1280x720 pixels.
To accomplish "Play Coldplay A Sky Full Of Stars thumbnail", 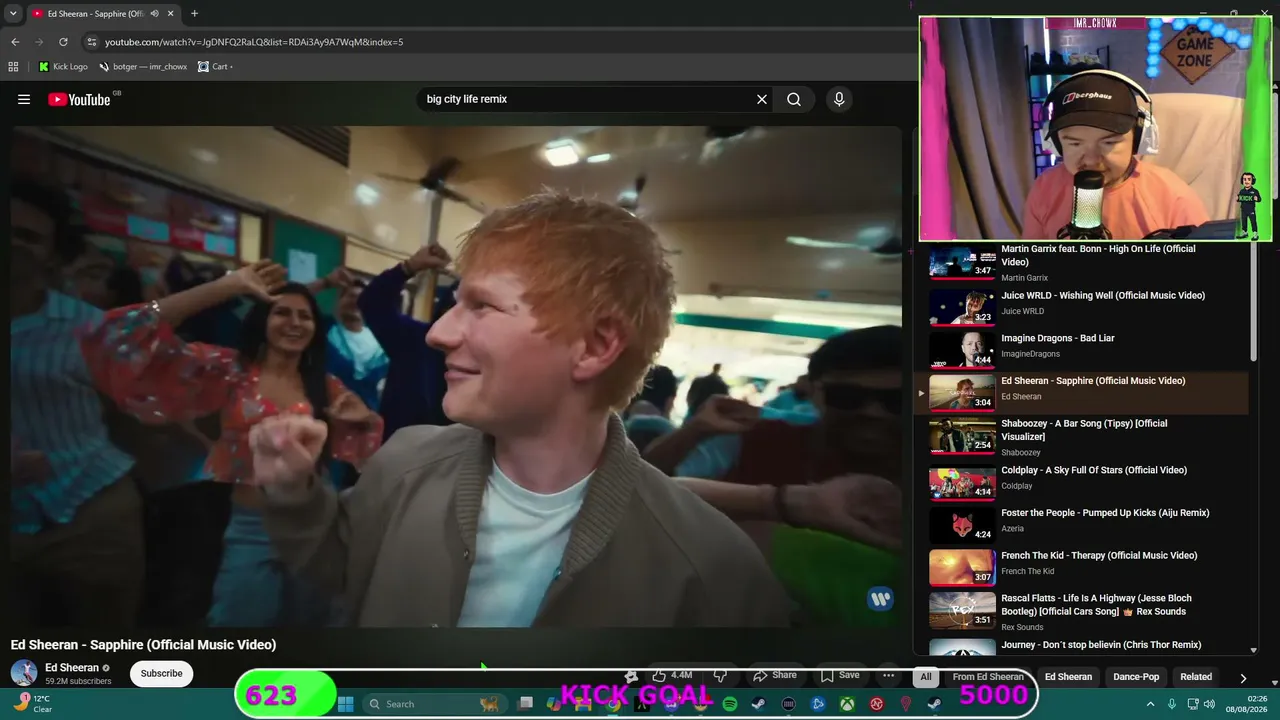I will click(x=962, y=482).
